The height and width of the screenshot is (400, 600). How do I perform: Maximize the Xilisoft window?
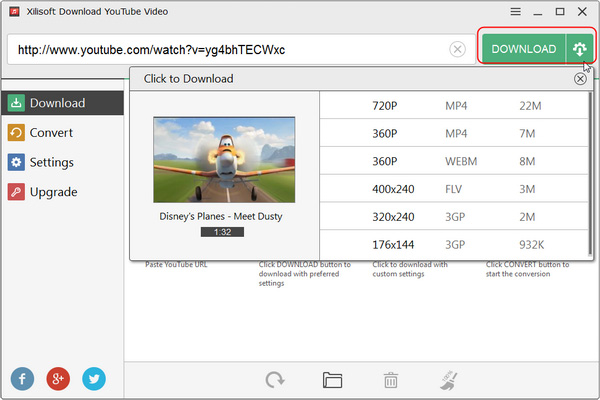(x=560, y=12)
